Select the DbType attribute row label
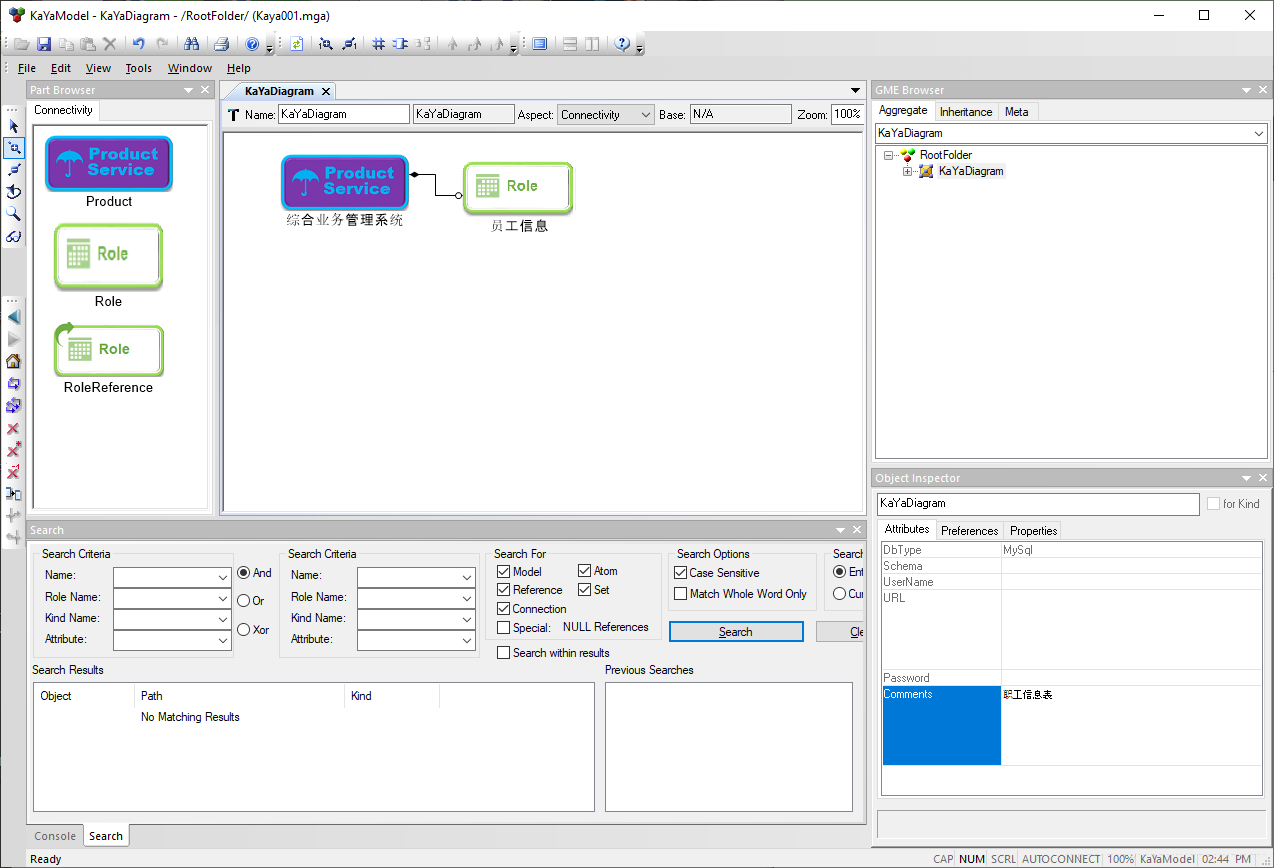This screenshot has height=868, width=1274. (x=941, y=550)
